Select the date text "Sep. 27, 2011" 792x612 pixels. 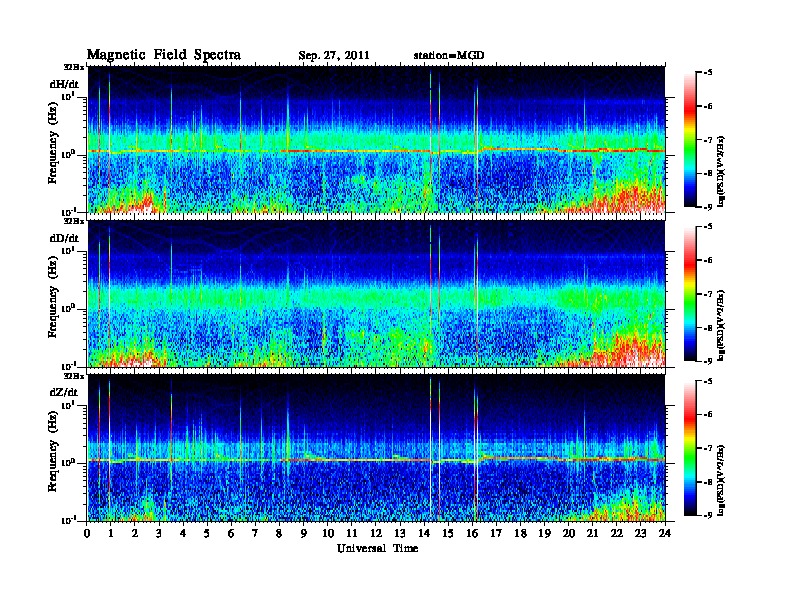coord(334,56)
